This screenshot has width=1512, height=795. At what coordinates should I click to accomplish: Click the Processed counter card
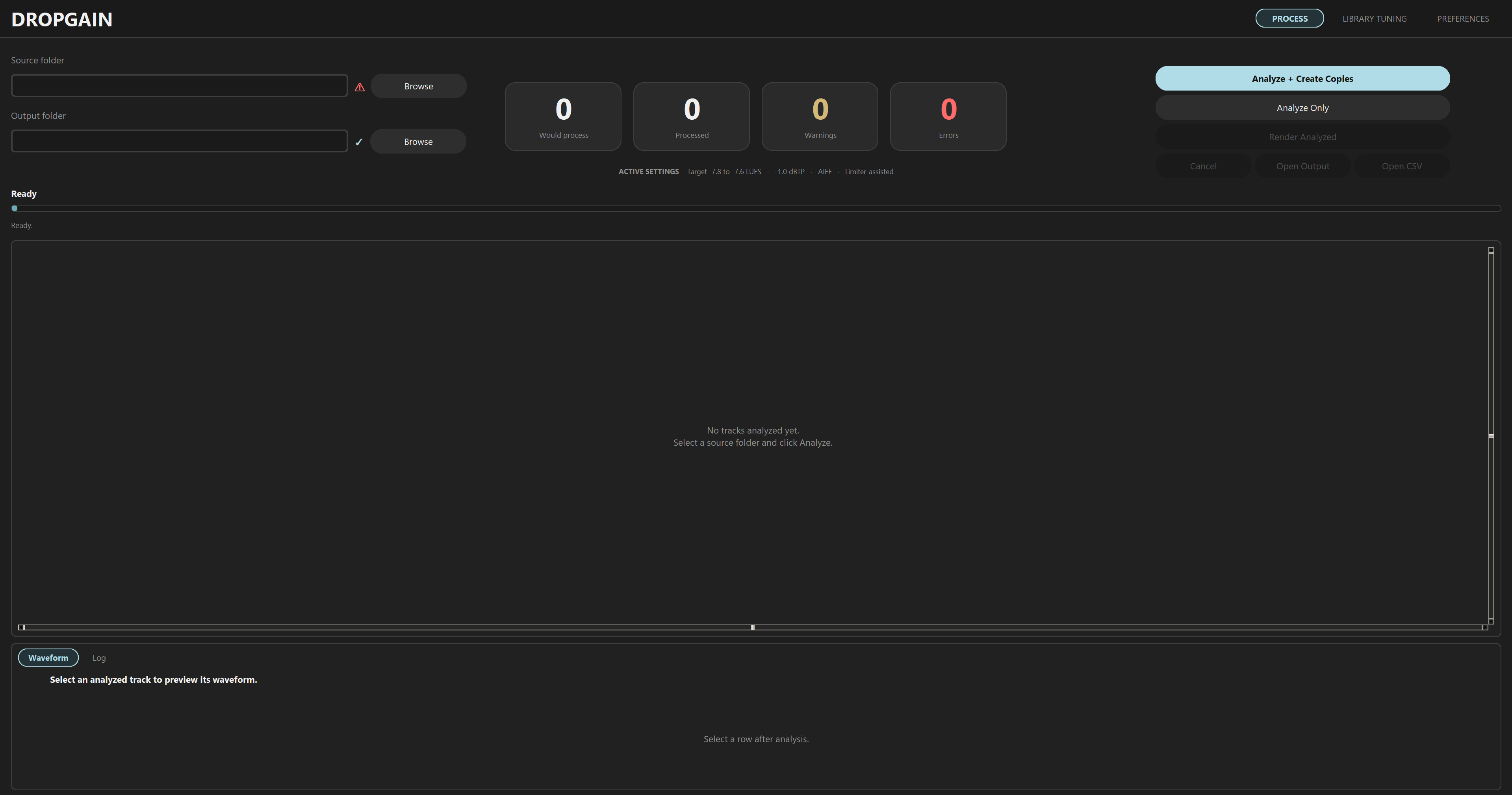click(692, 116)
